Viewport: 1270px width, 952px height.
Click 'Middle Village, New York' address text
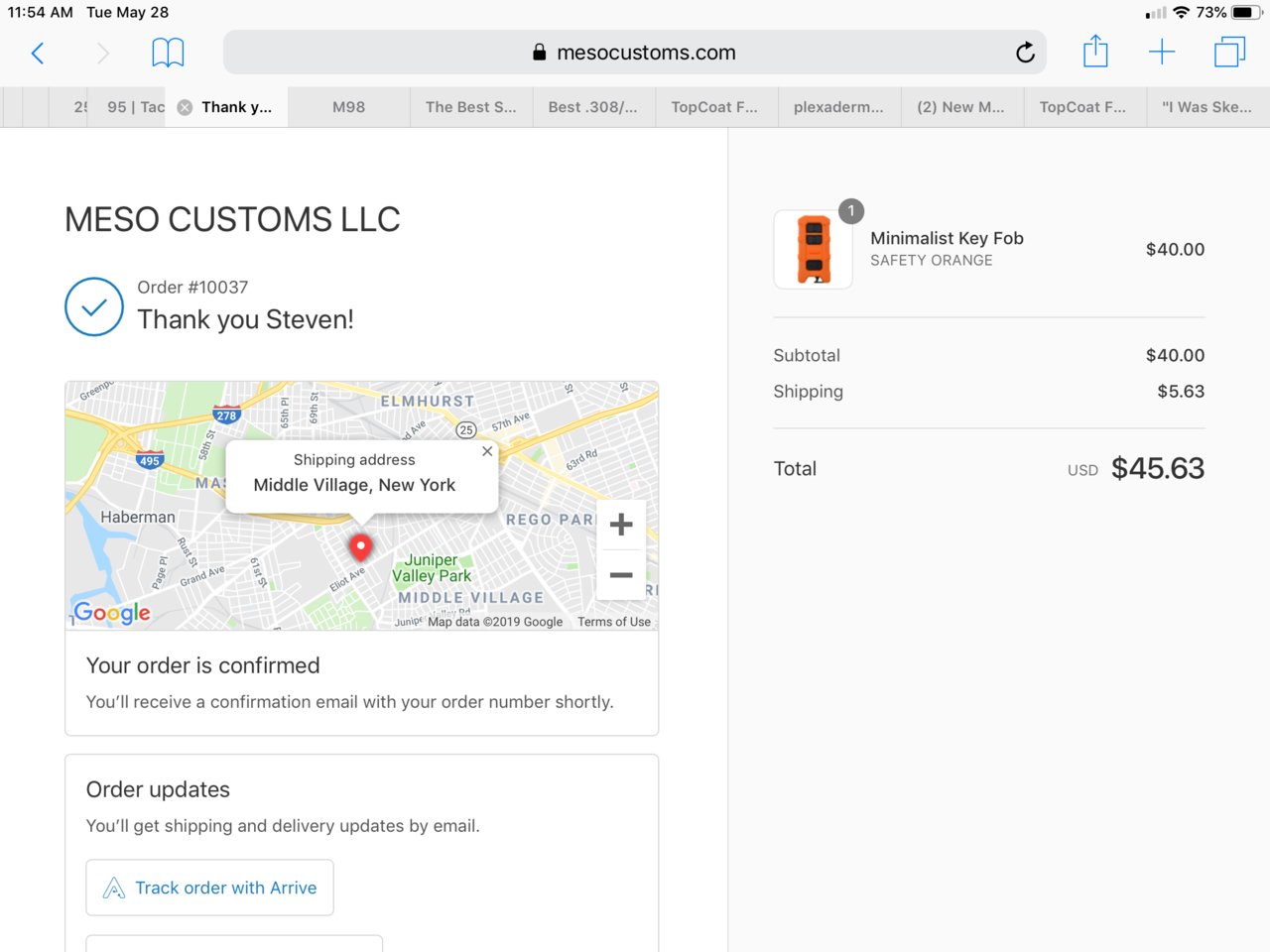pos(354,485)
